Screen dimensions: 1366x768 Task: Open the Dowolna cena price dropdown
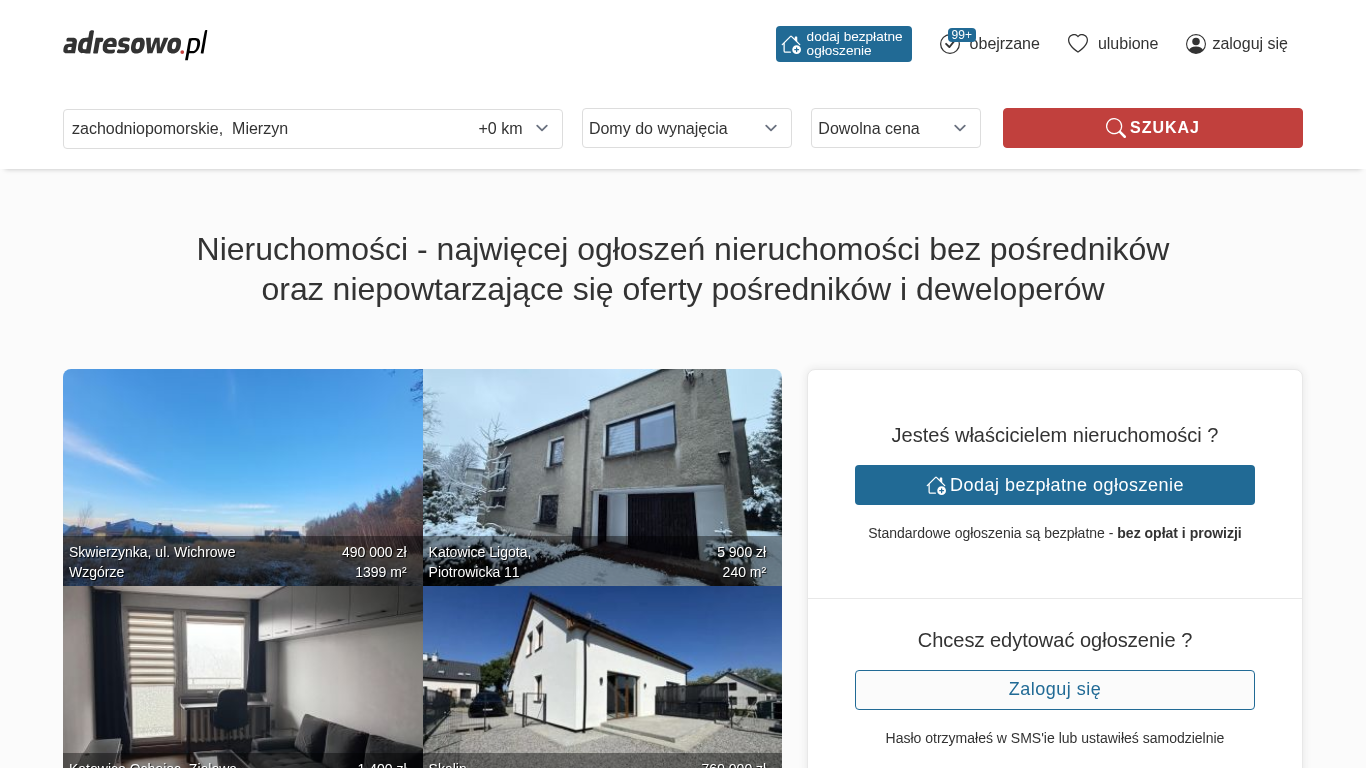pos(895,129)
